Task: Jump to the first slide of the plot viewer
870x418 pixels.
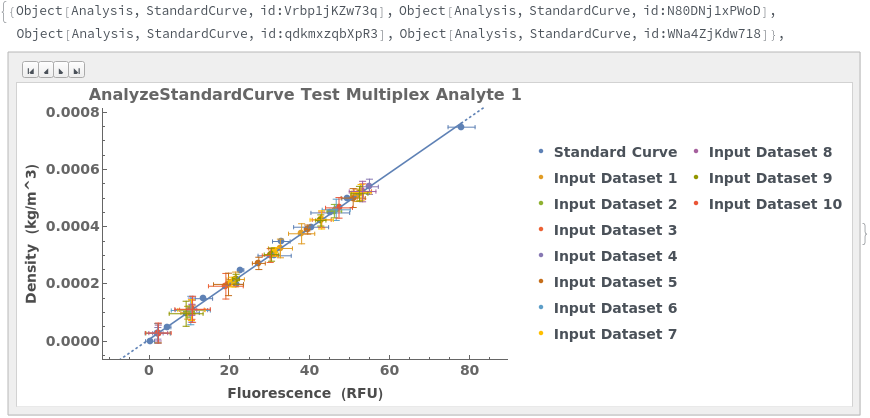Action: click(31, 70)
